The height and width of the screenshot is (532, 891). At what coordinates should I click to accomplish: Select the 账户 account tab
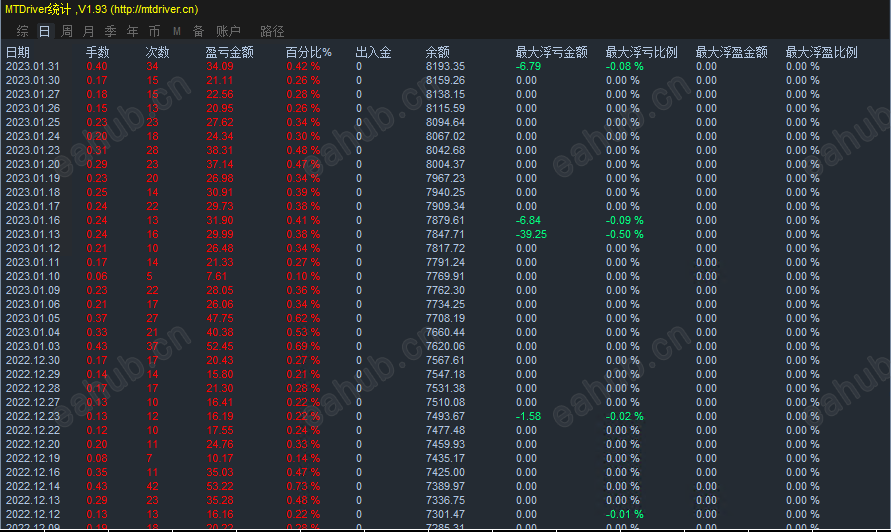pyautogui.click(x=228, y=31)
